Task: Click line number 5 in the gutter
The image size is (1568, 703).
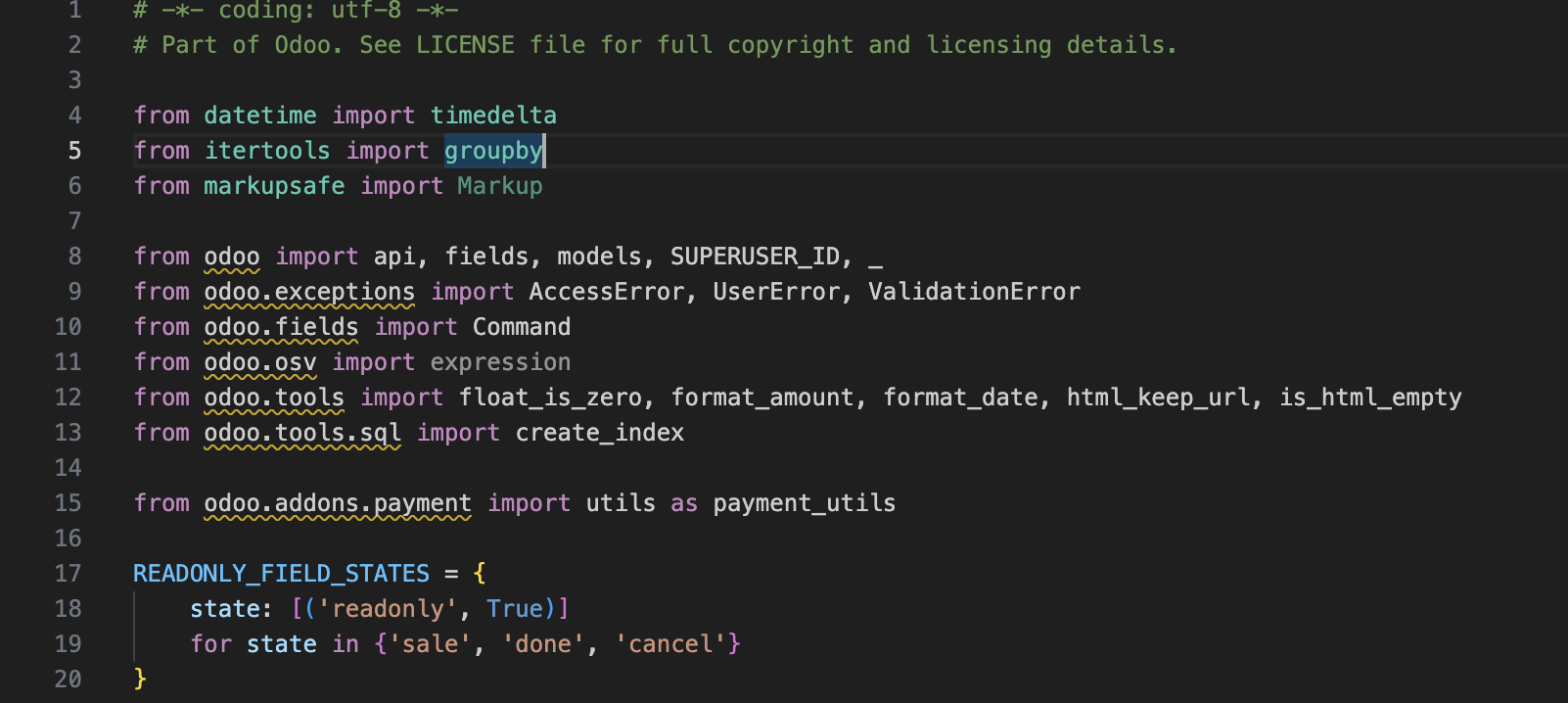Action: [74, 151]
